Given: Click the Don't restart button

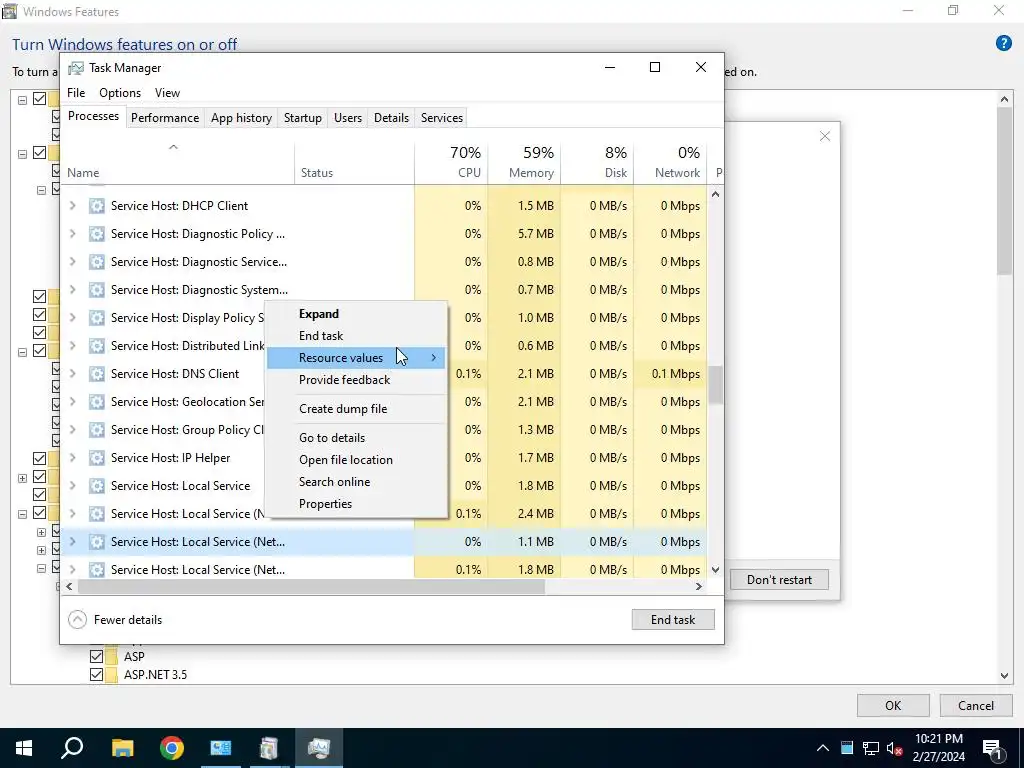Looking at the screenshot, I should pos(779,580).
